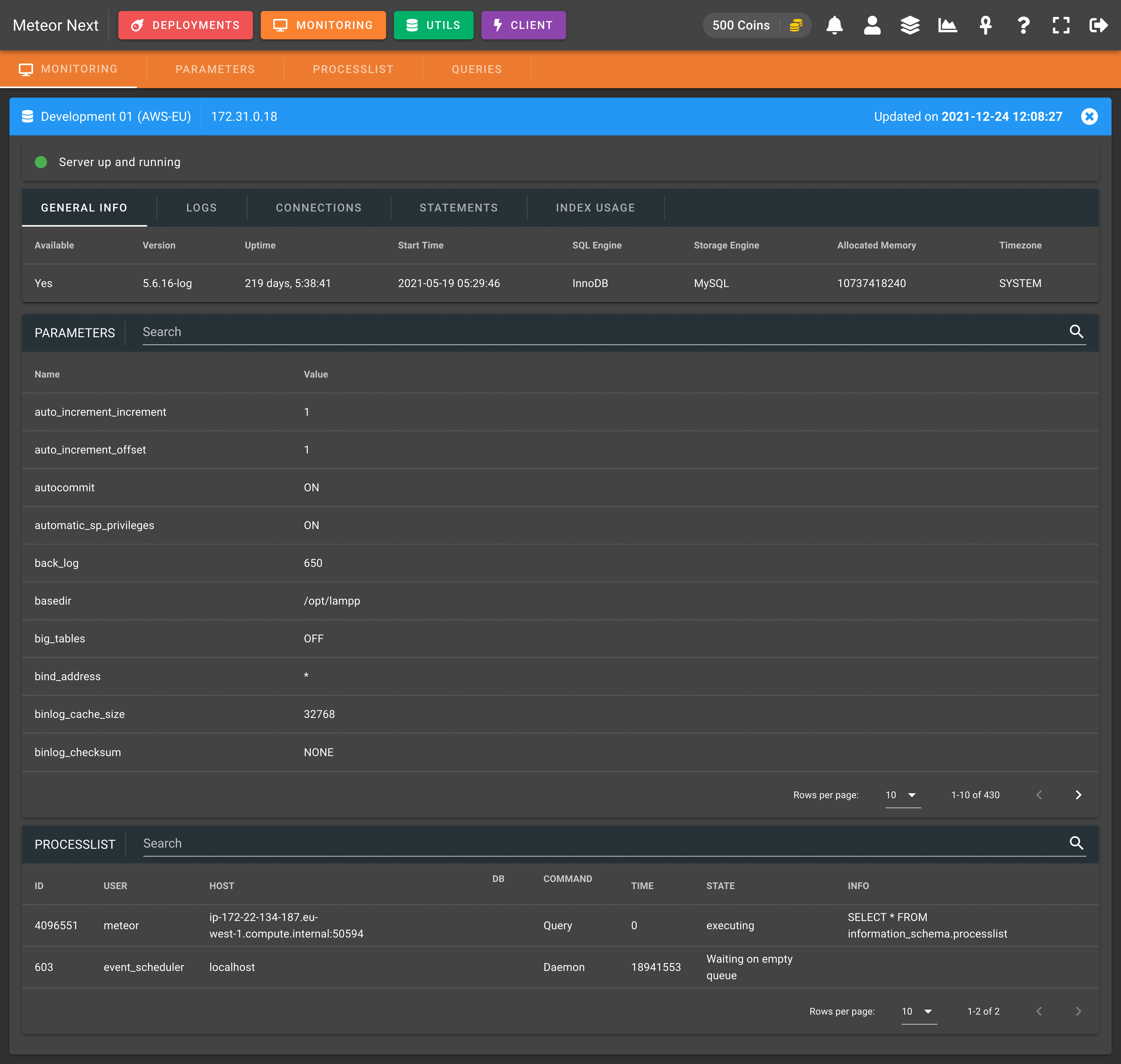The image size is (1121, 1064).
Task: Sort parameters by Value column
Action: (316, 374)
